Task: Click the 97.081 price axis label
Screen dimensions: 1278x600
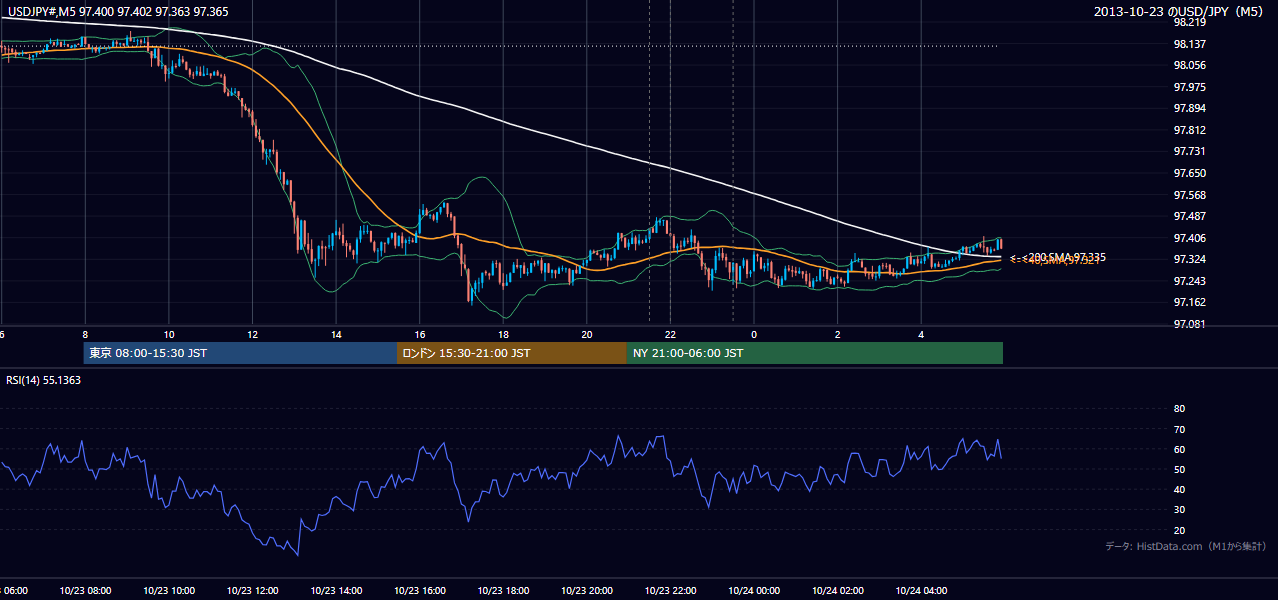Action: tap(1189, 324)
